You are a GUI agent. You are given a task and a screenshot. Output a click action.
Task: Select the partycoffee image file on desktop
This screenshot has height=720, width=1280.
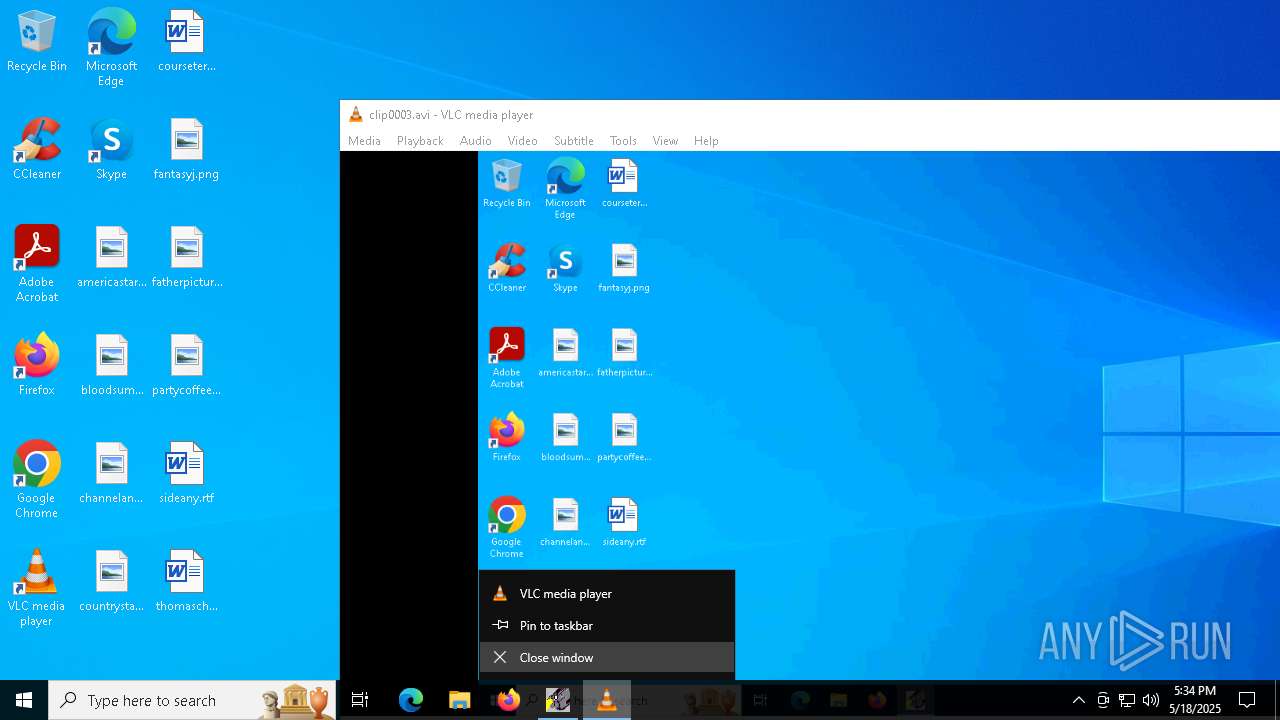click(186, 366)
